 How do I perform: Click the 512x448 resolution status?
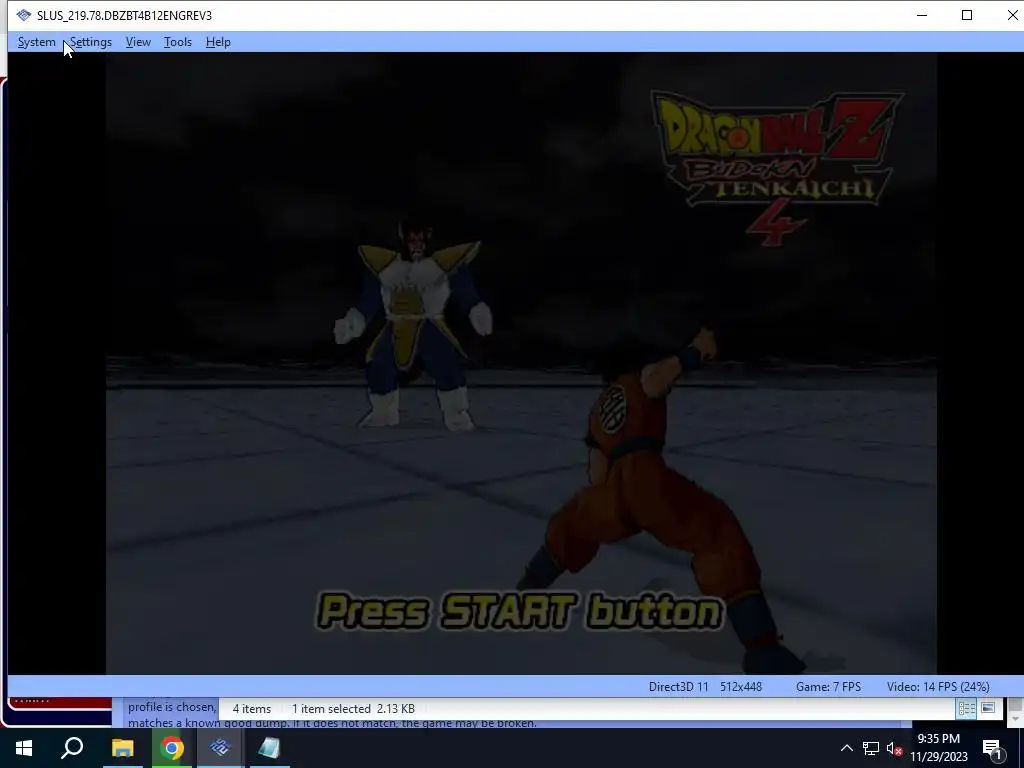click(x=741, y=686)
